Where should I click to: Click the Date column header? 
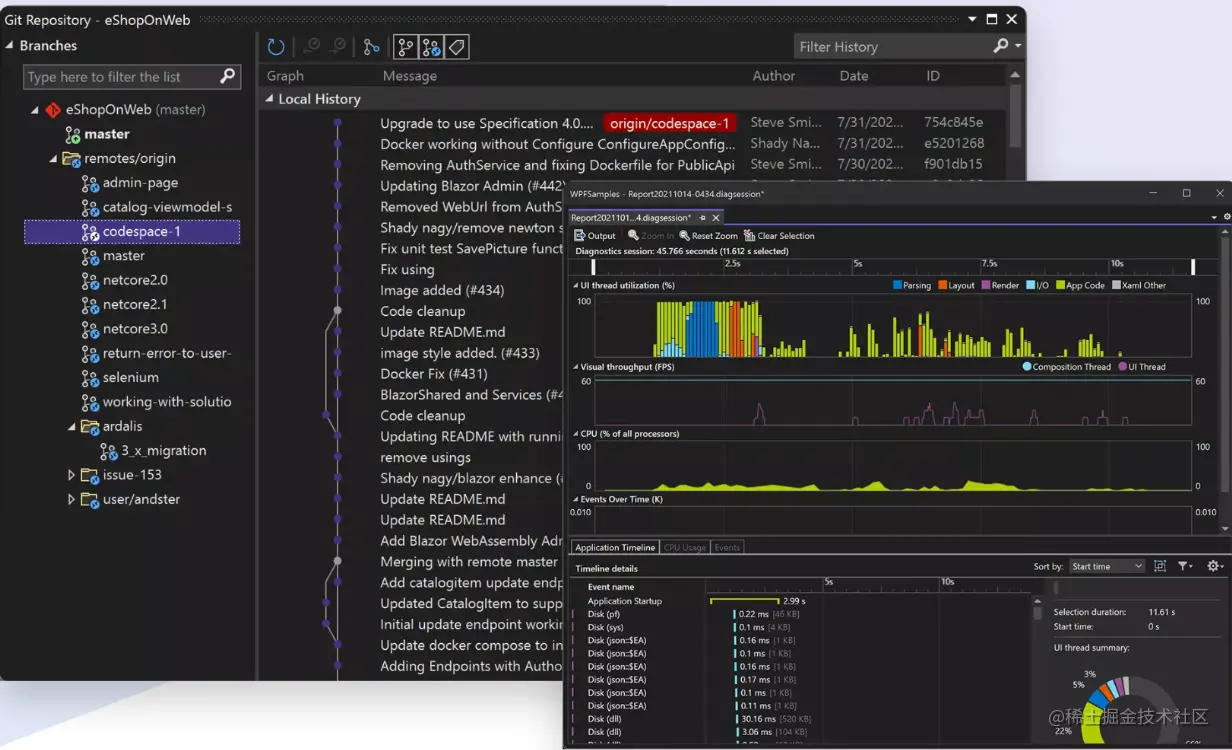(x=854, y=76)
